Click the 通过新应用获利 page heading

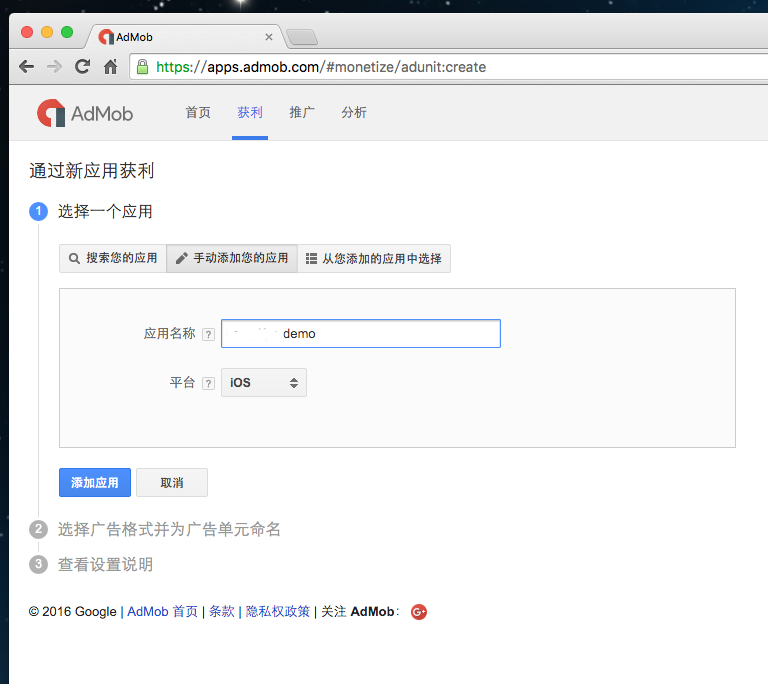tap(92, 171)
